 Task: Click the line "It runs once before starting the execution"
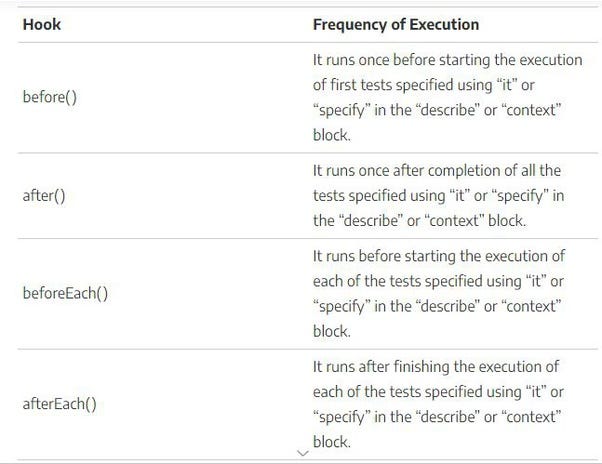(x=447, y=61)
